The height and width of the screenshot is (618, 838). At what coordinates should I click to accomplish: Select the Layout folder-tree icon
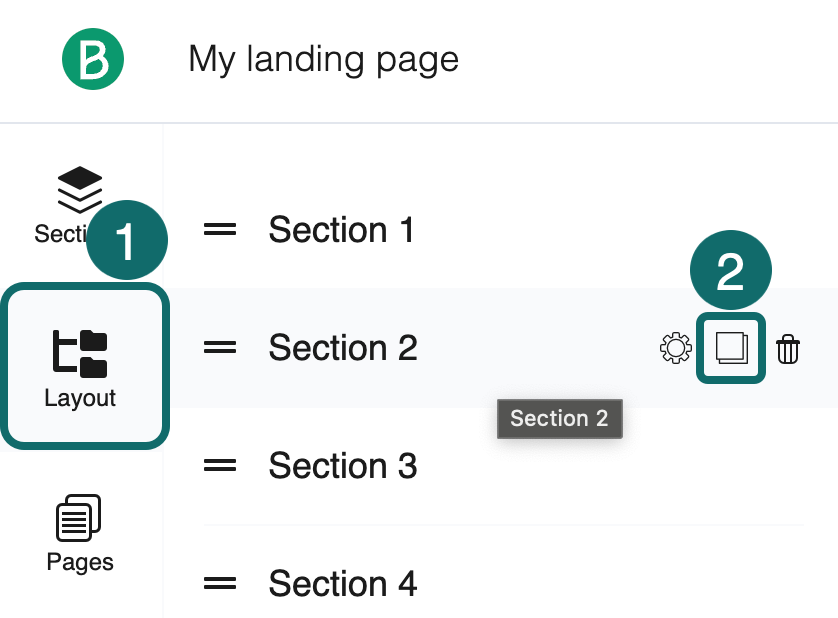click(x=80, y=353)
